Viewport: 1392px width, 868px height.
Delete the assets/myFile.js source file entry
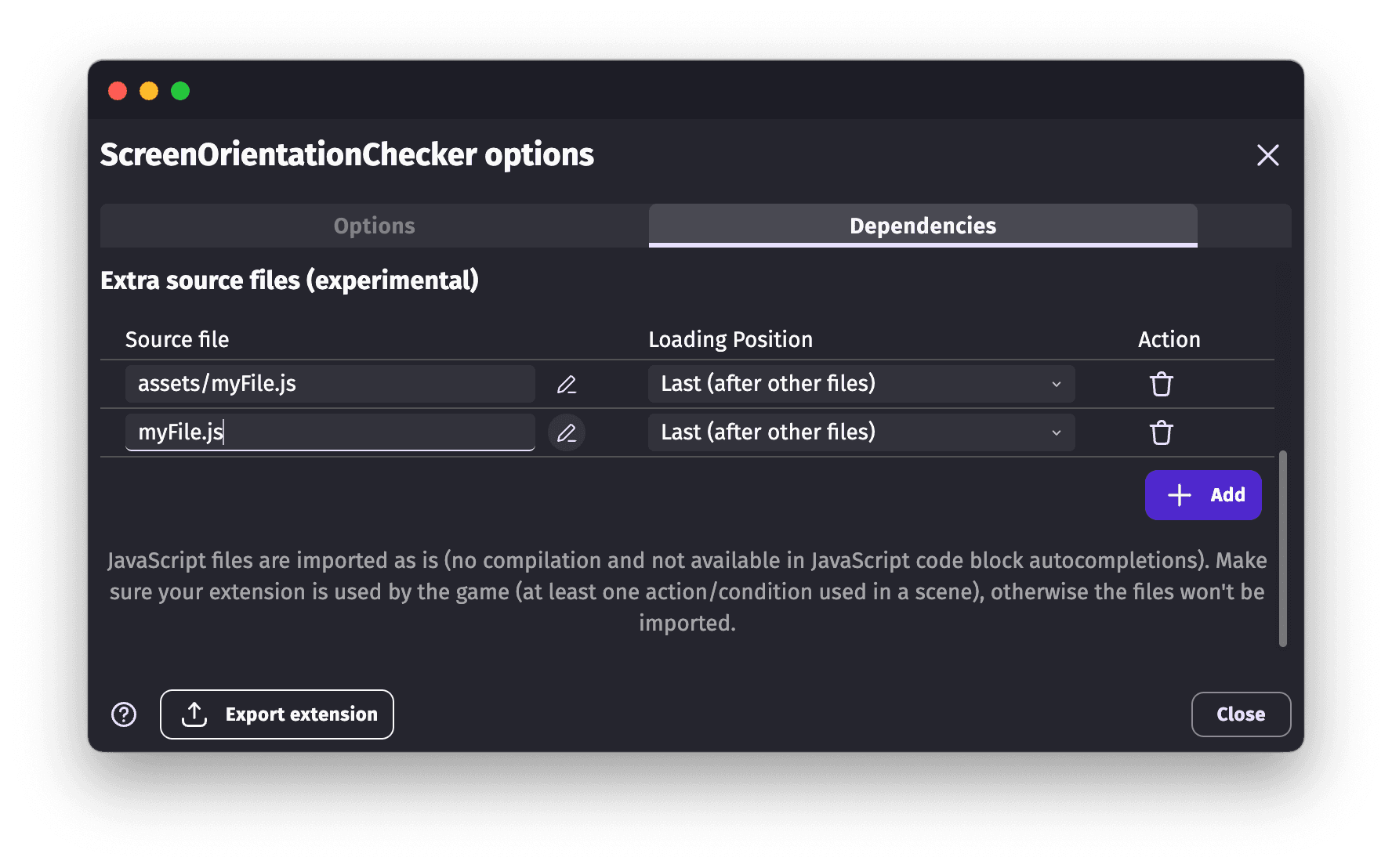[x=1161, y=384]
